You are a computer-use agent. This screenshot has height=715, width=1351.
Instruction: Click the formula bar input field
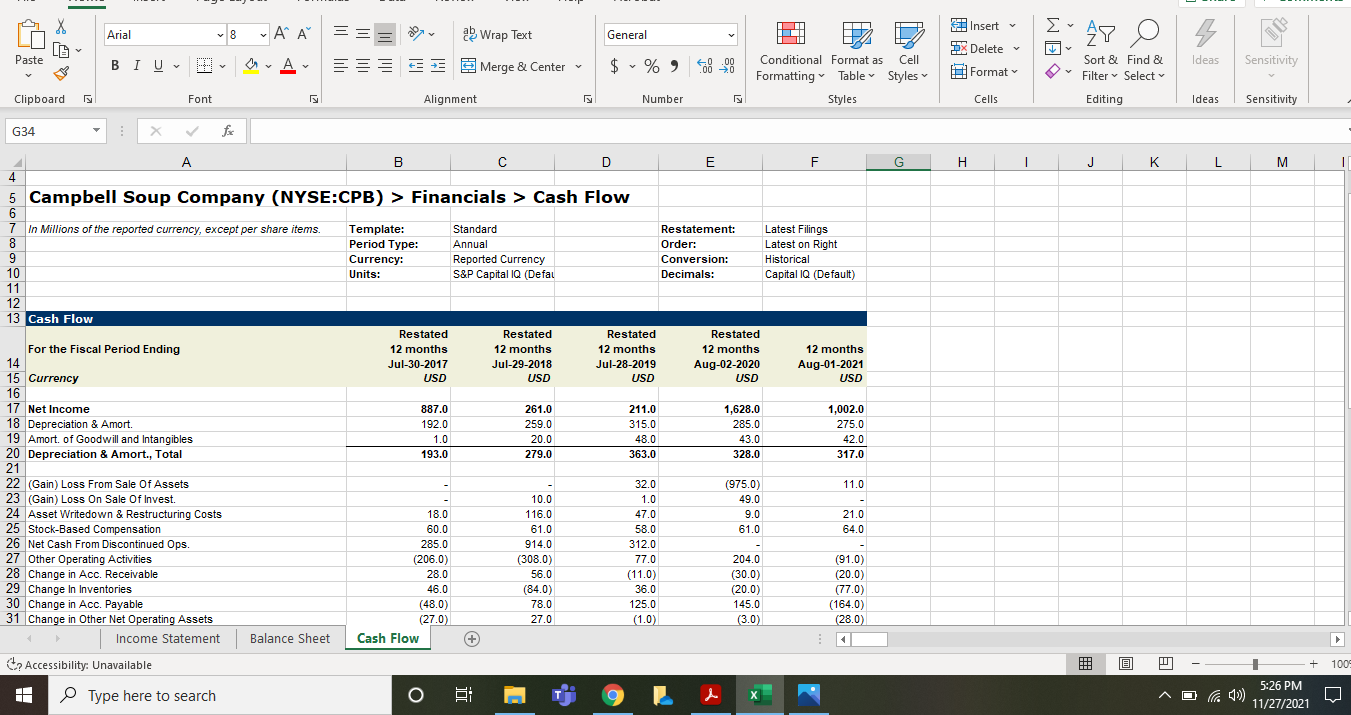click(x=798, y=132)
